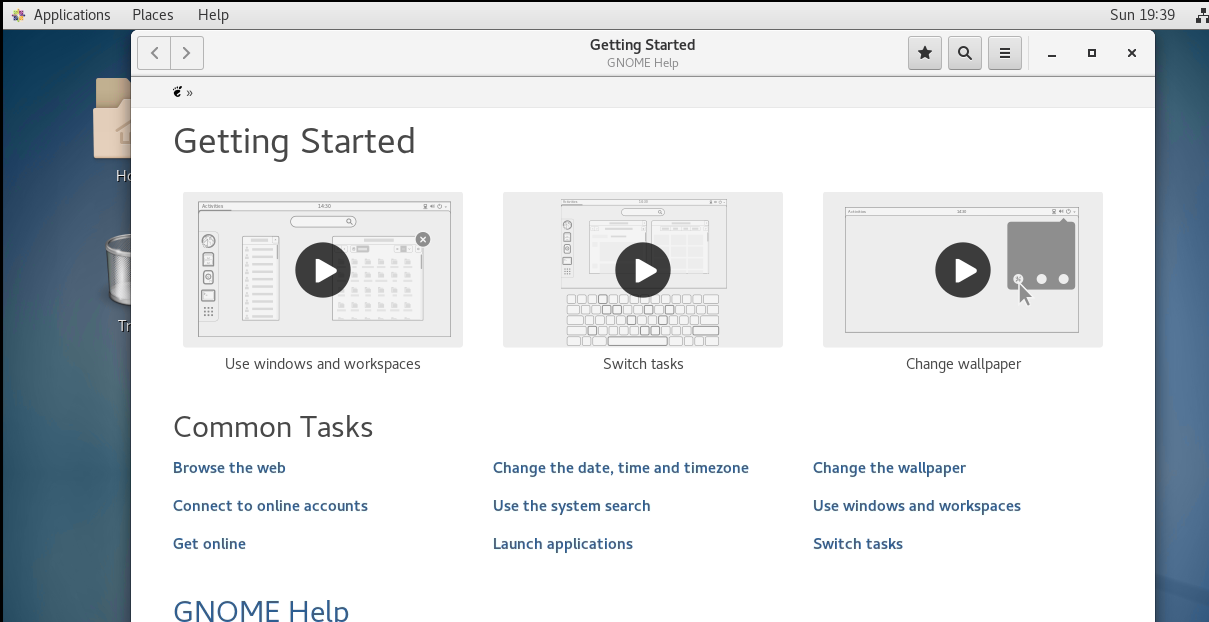Go forward with the right arrow button
Screen dimensions: 1209x622
tap(187, 53)
